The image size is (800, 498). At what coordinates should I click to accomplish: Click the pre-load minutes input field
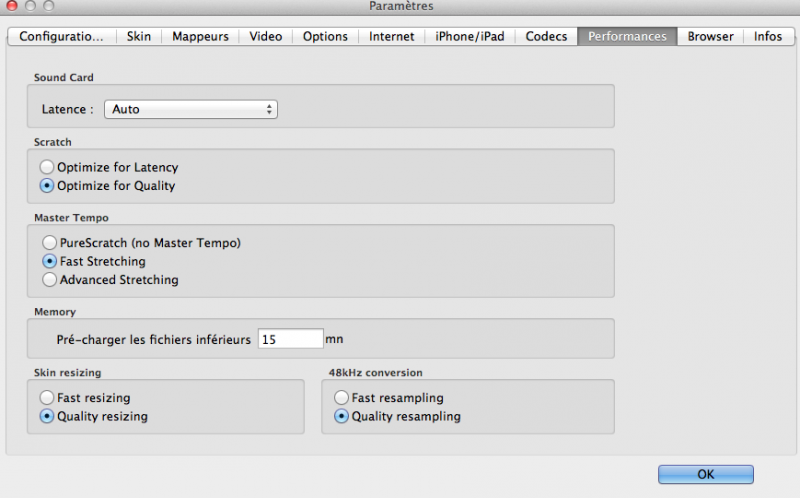click(x=290, y=339)
